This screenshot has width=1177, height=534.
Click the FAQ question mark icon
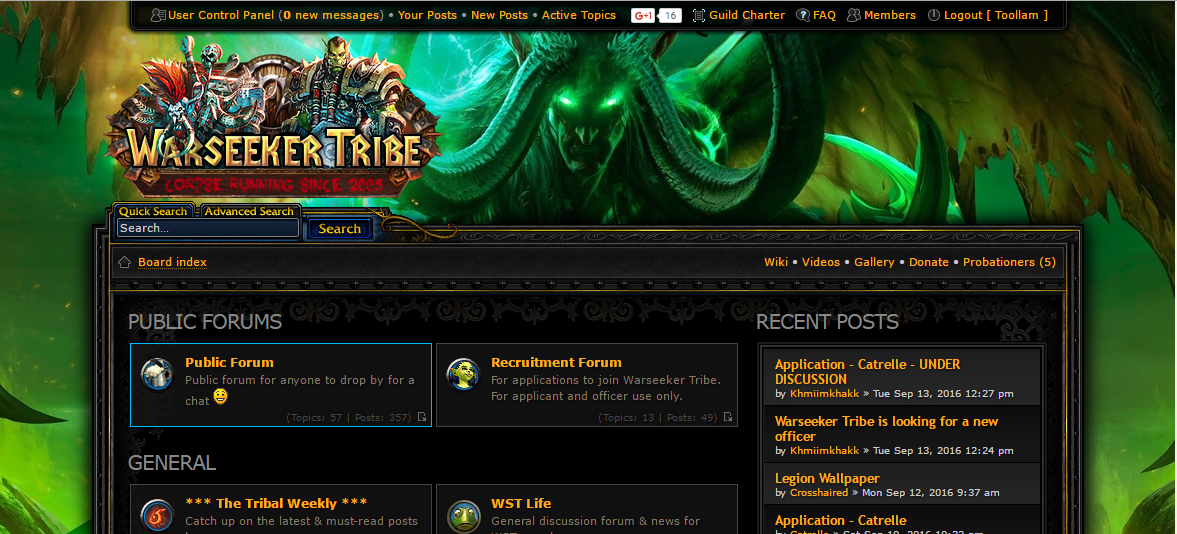coord(803,15)
